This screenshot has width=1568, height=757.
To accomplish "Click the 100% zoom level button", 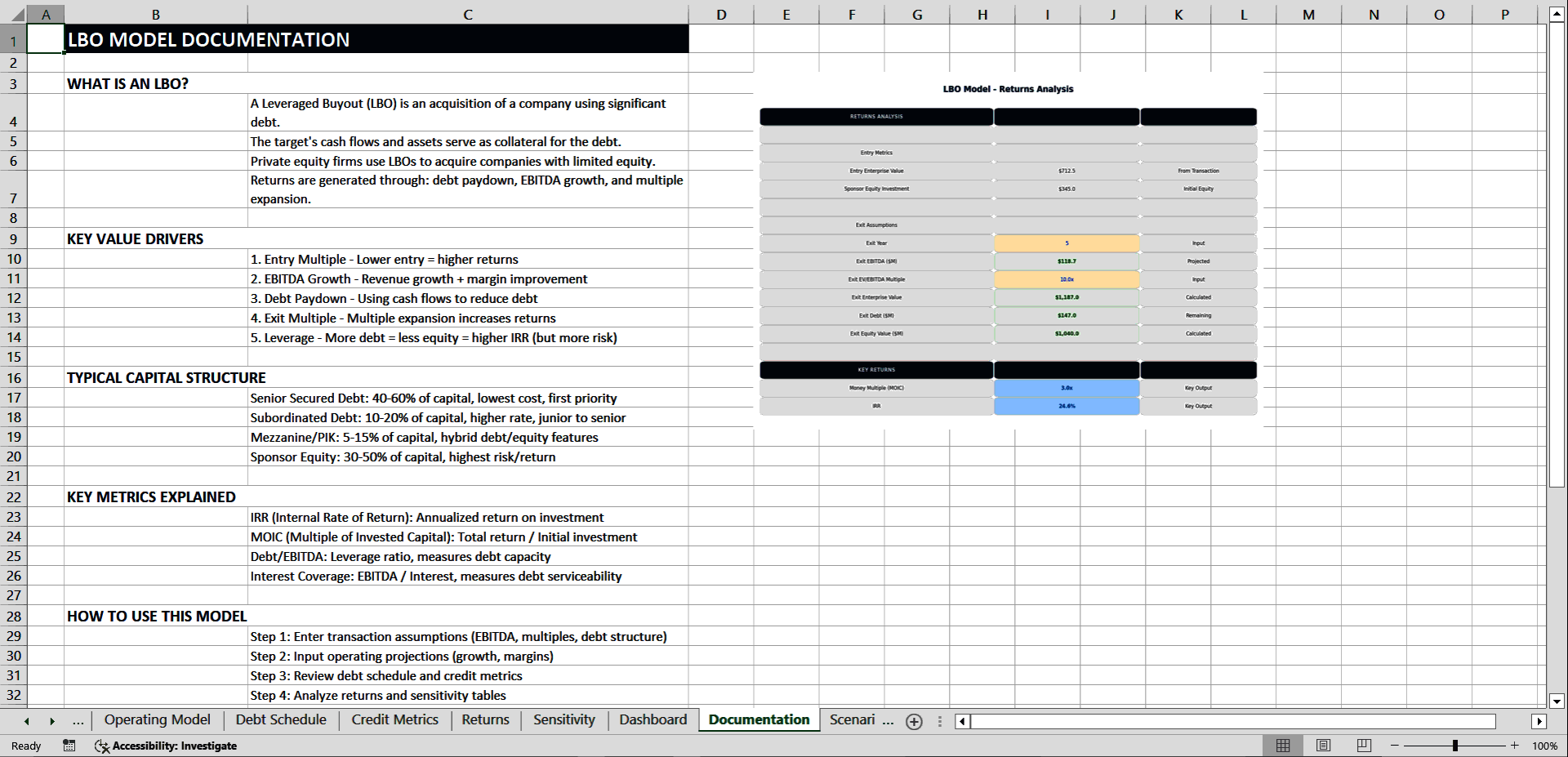I will (x=1546, y=746).
